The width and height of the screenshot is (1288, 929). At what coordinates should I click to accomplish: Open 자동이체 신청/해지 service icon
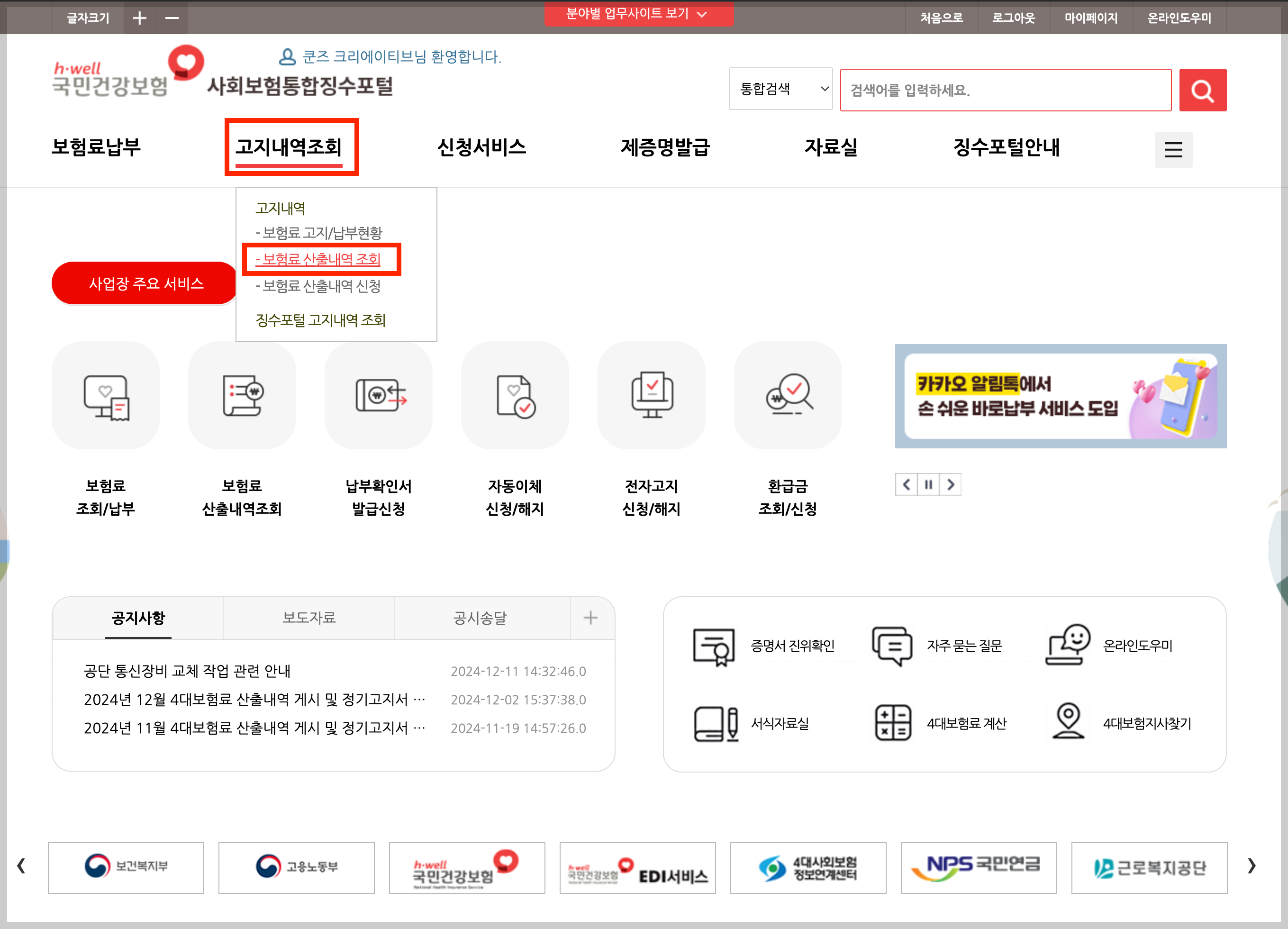515,395
